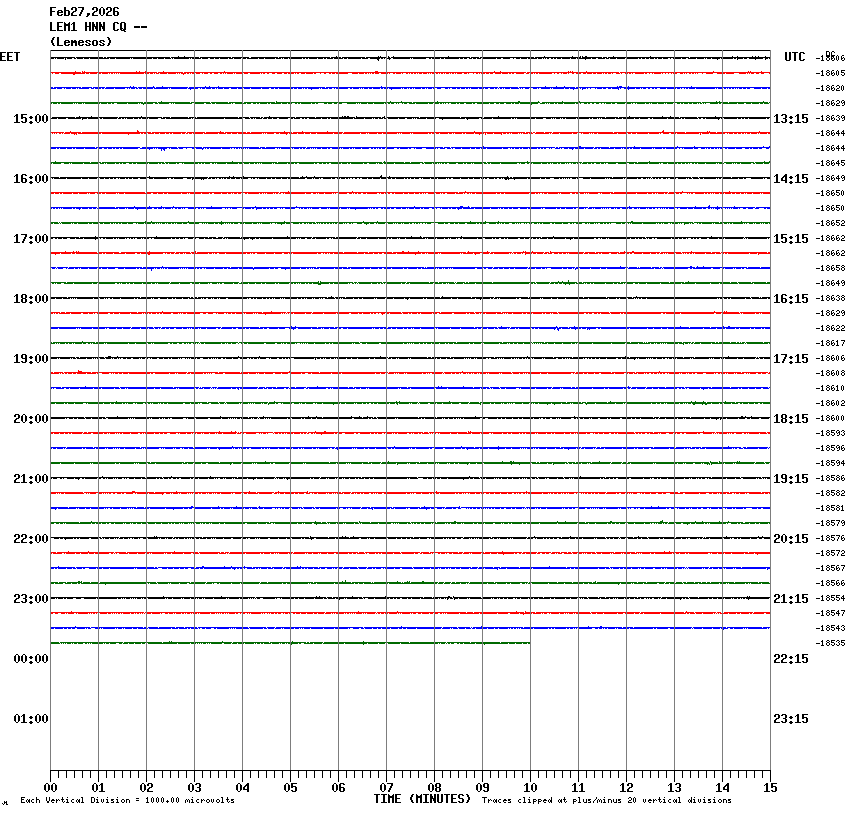Select the 23:15 UTC time label
Screen dimensions: 850x814
tap(791, 719)
